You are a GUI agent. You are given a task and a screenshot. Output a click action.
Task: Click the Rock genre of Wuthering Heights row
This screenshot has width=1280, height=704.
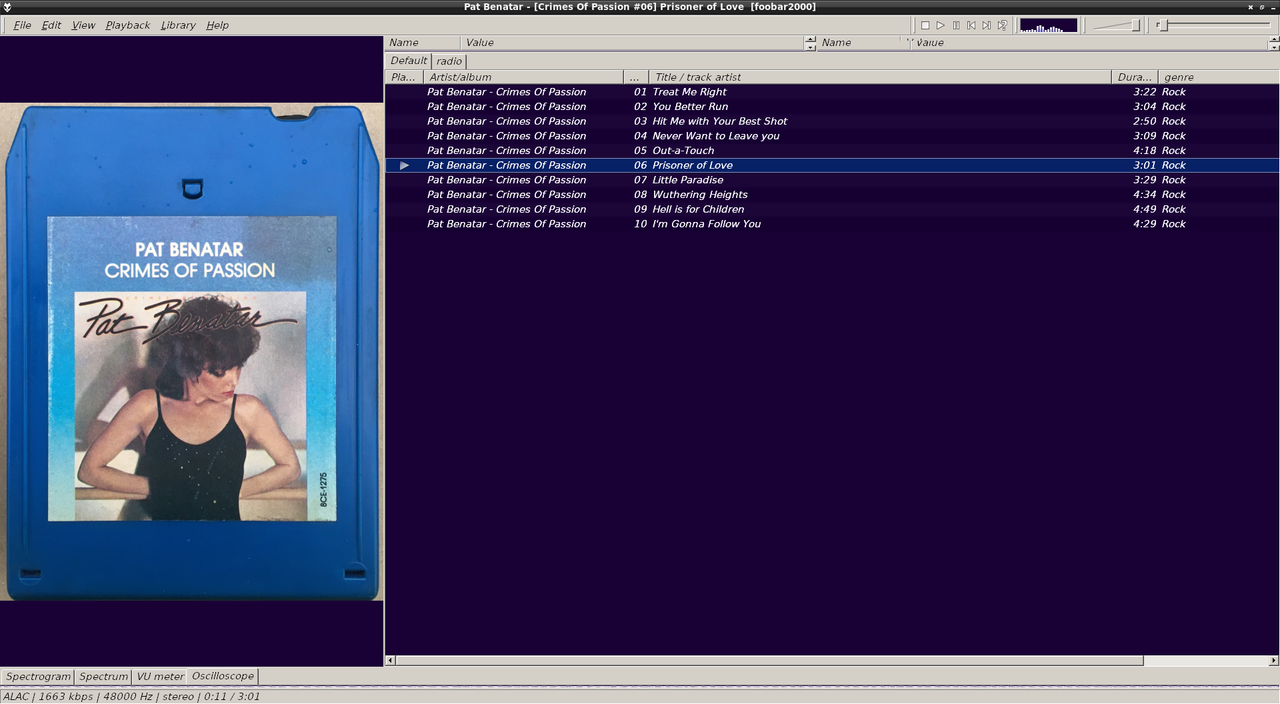(1174, 195)
